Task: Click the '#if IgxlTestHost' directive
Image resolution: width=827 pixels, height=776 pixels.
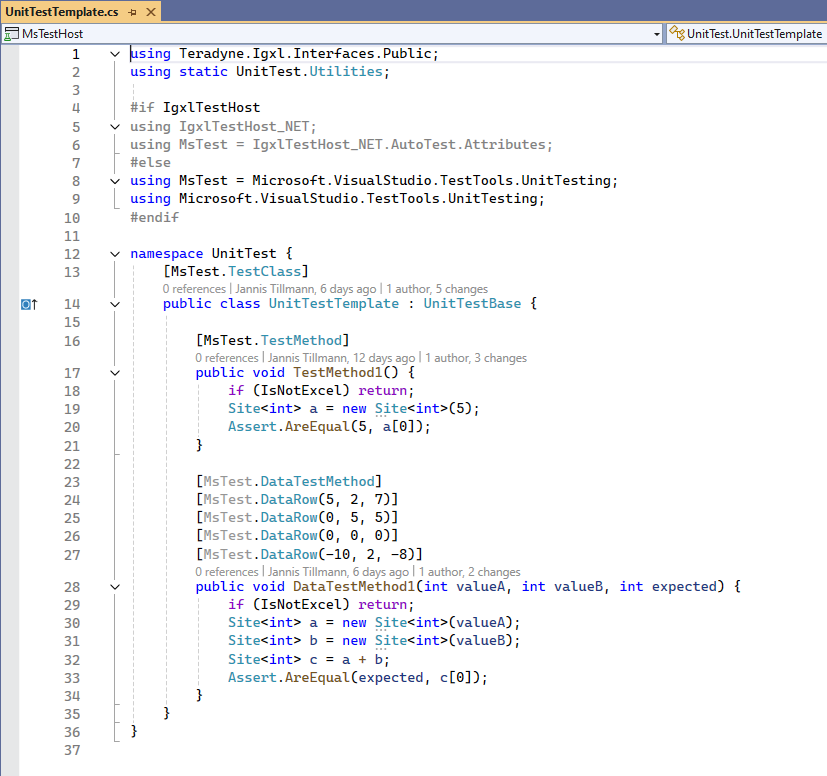Action: pos(195,108)
